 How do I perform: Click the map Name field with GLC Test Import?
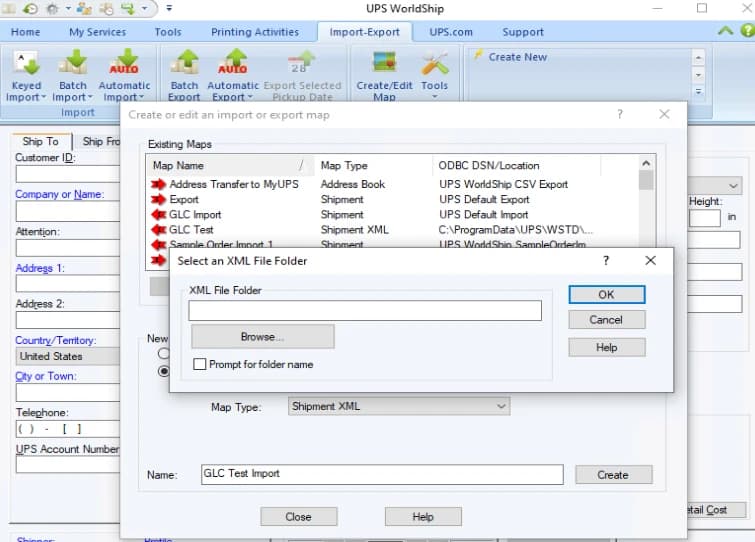click(382, 474)
